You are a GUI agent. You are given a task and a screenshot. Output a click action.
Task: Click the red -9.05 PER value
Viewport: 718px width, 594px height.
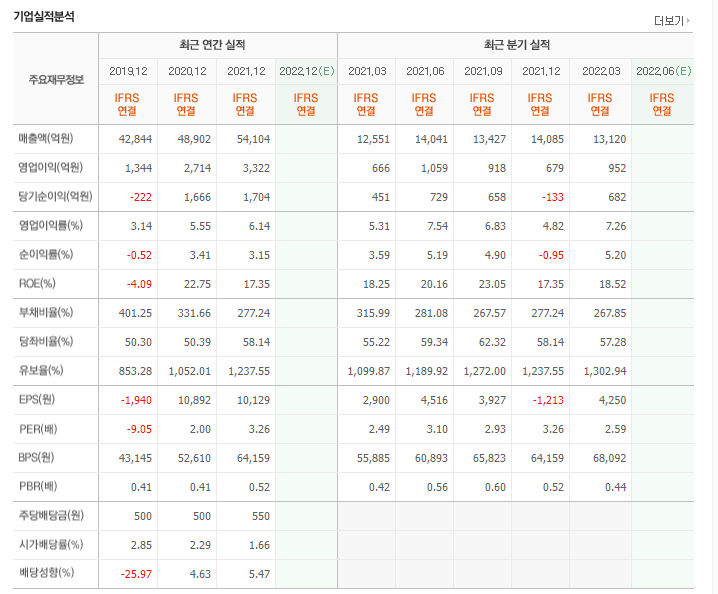(139, 429)
